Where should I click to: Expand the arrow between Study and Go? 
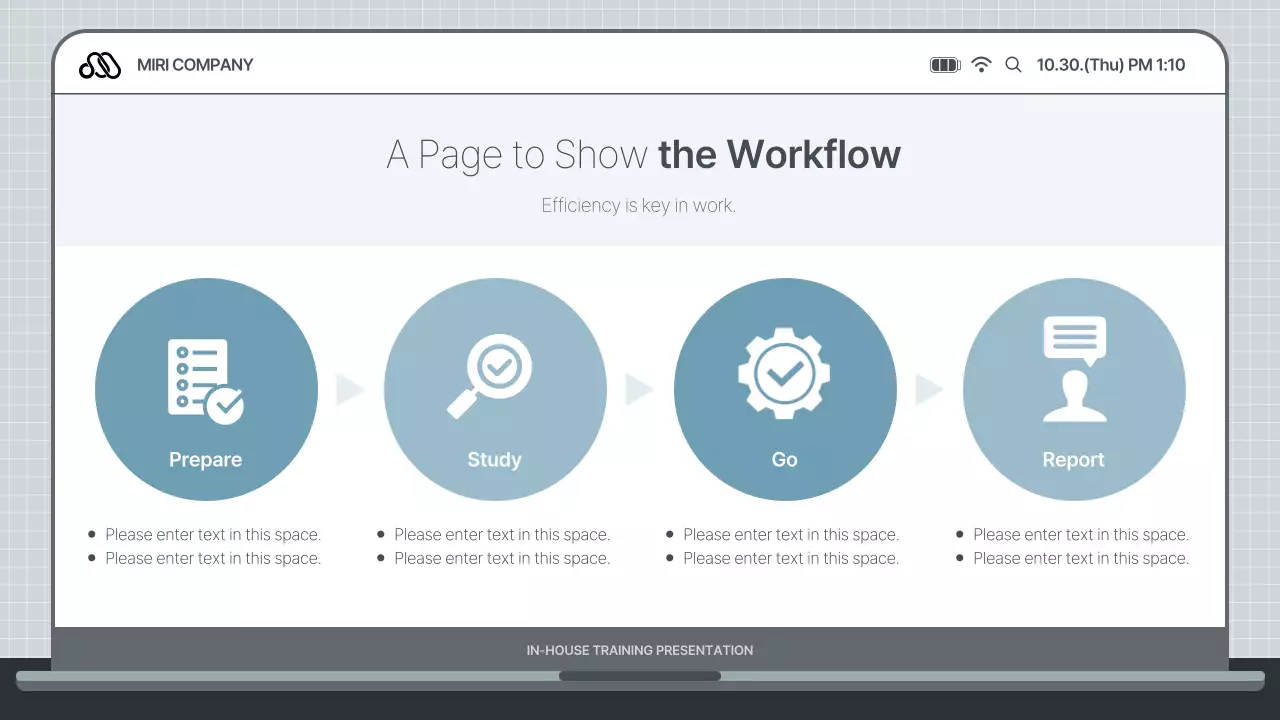[x=640, y=389]
